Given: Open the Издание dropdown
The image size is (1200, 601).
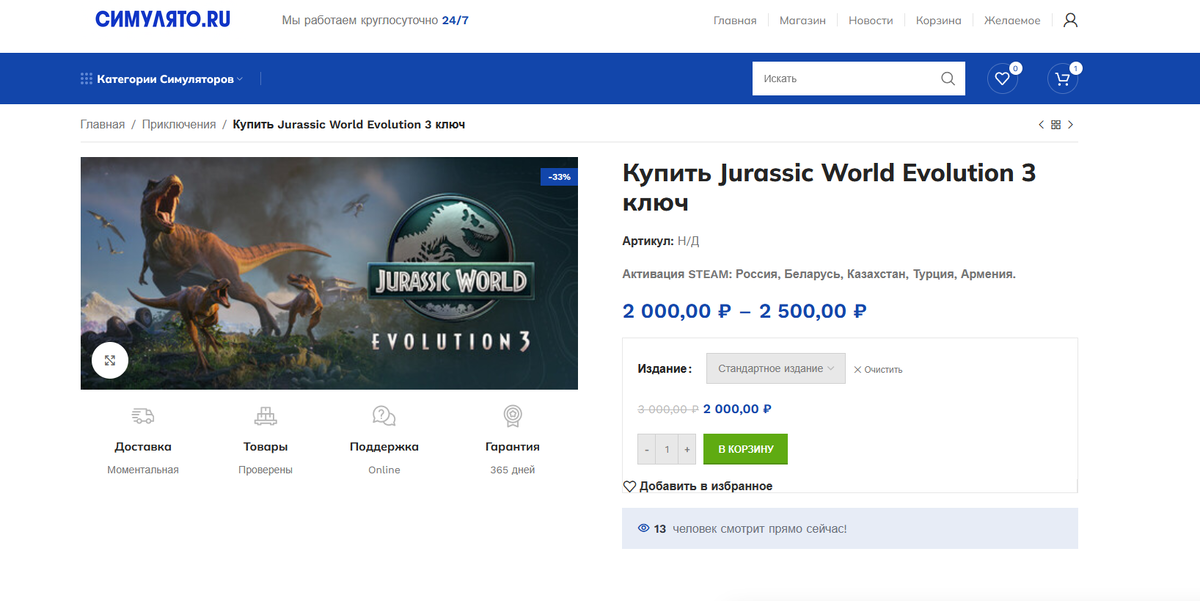Looking at the screenshot, I should [776, 368].
